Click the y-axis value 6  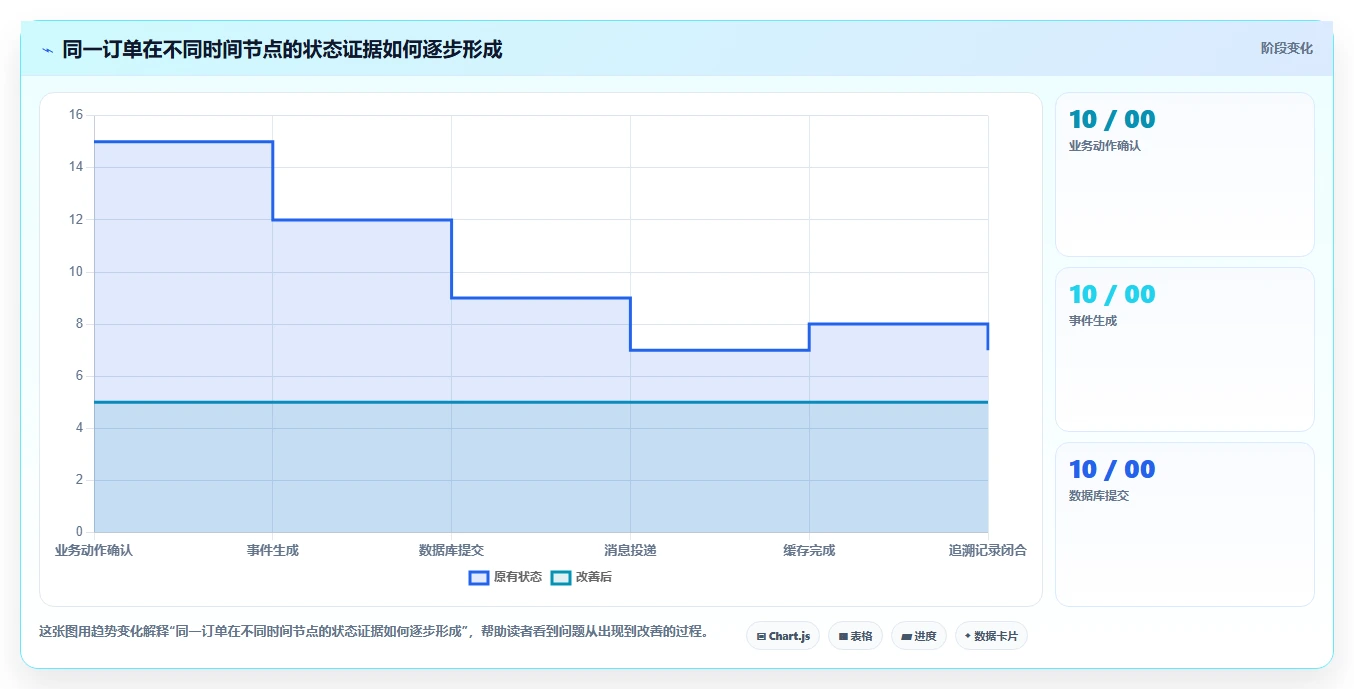pos(80,376)
